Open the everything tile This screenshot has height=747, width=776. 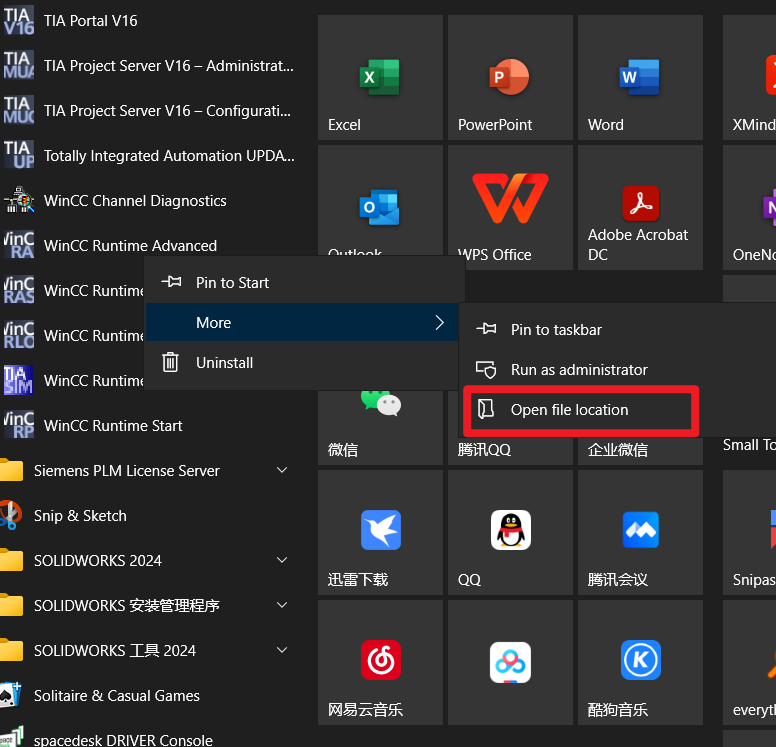pyautogui.click(x=749, y=662)
